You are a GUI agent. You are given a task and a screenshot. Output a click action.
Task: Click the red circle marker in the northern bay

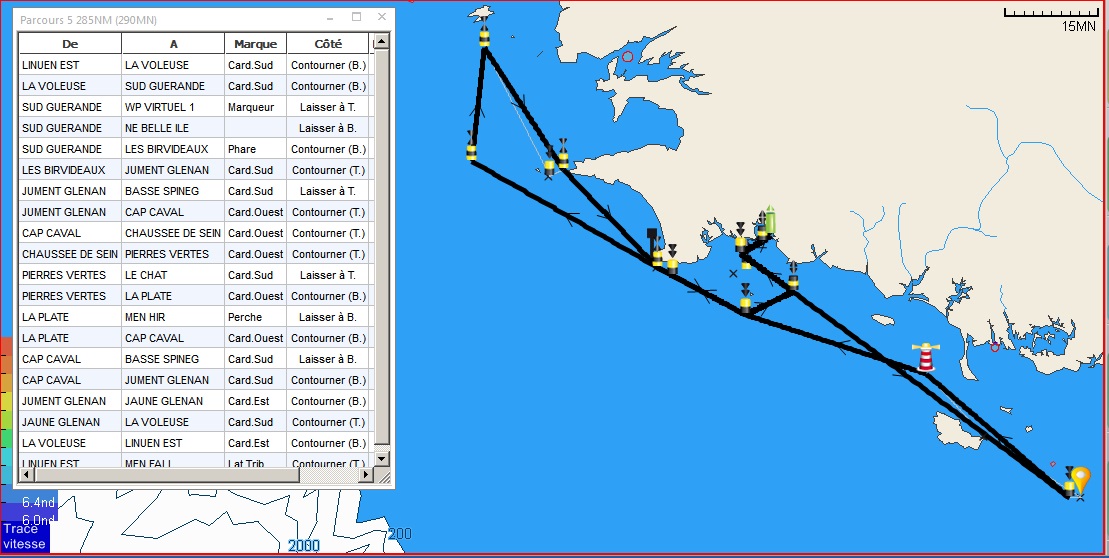point(627,56)
